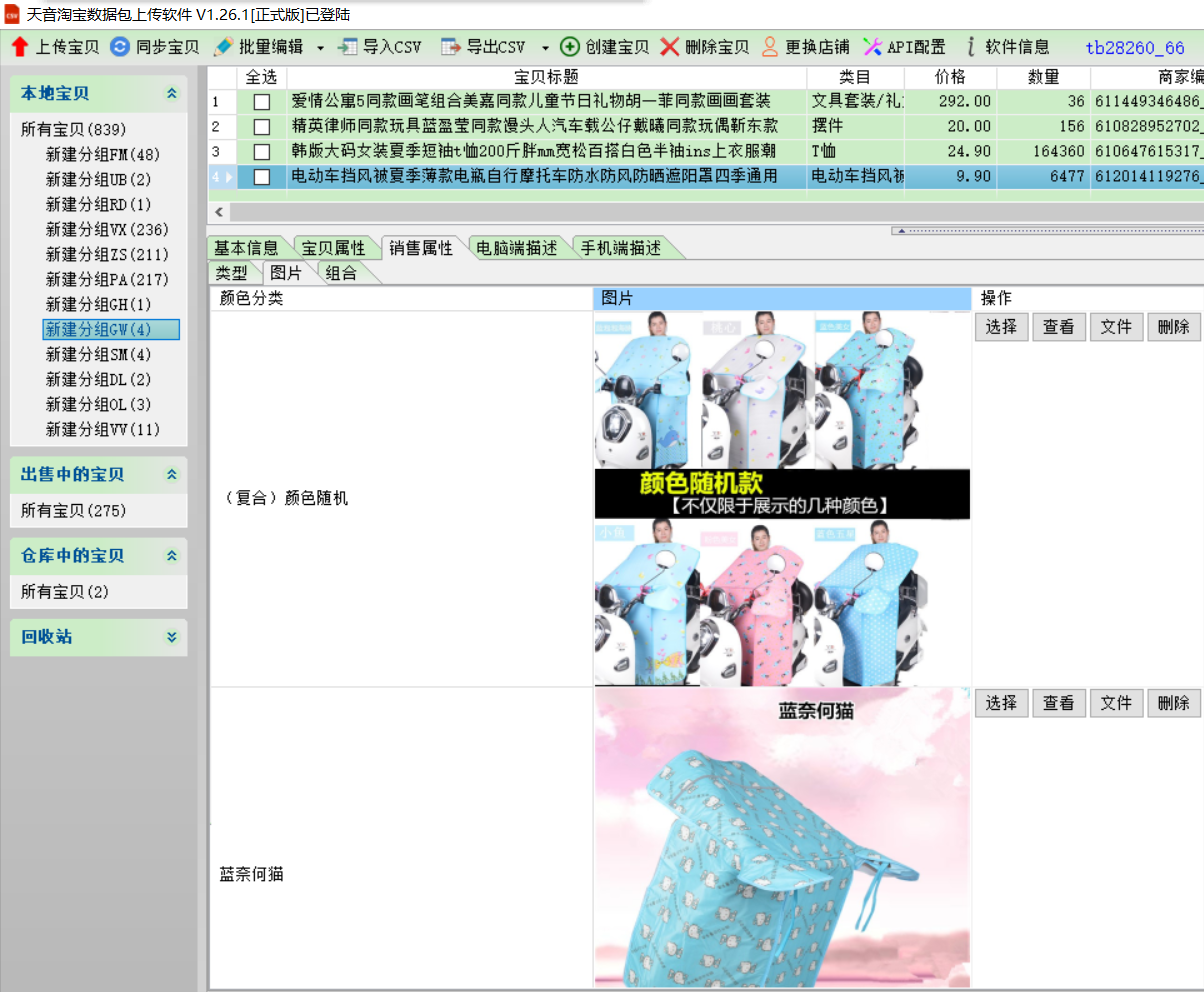Open the API配置 tools icon
The width and height of the screenshot is (1204, 992).
(x=872, y=47)
